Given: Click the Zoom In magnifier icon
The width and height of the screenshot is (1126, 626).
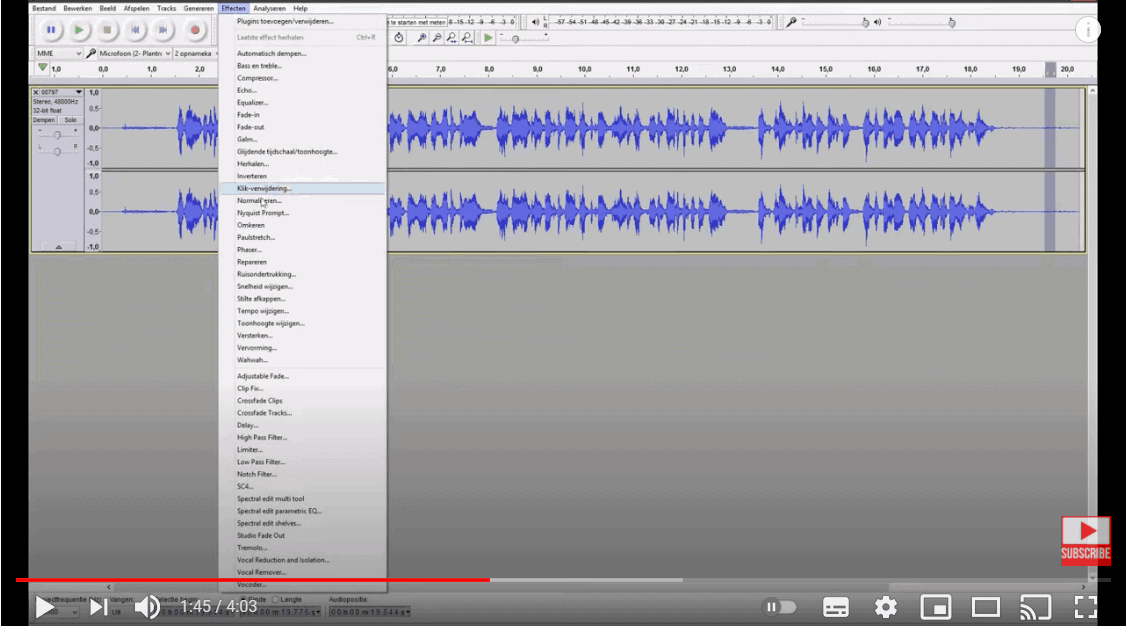Looking at the screenshot, I should click(x=422, y=37).
